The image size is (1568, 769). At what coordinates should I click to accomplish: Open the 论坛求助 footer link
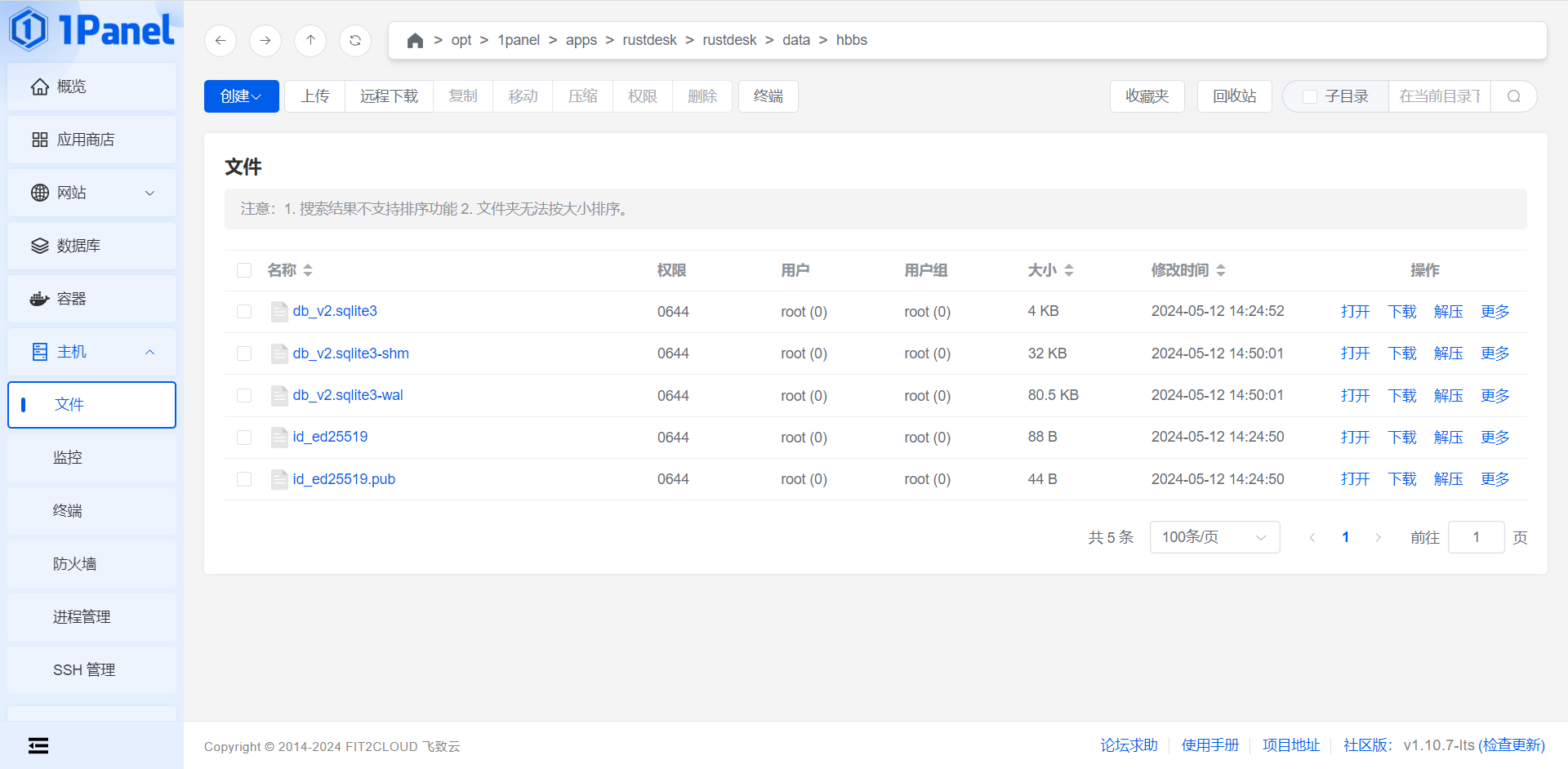coord(1129,745)
